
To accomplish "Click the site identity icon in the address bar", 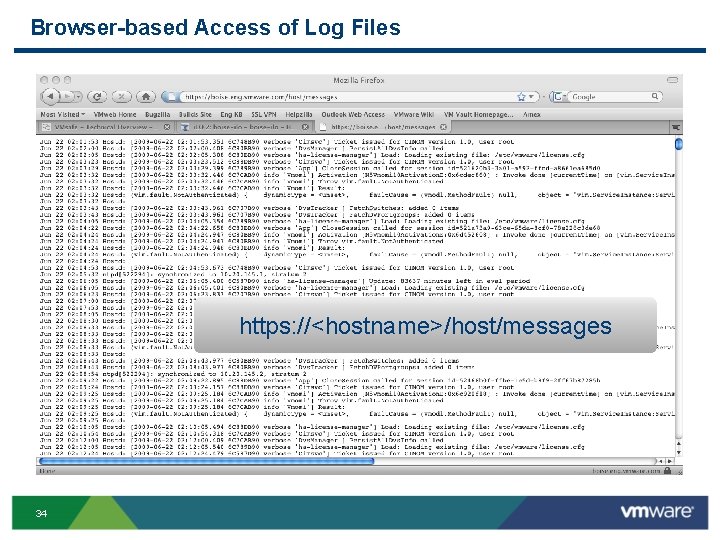I will [x=171, y=97].
